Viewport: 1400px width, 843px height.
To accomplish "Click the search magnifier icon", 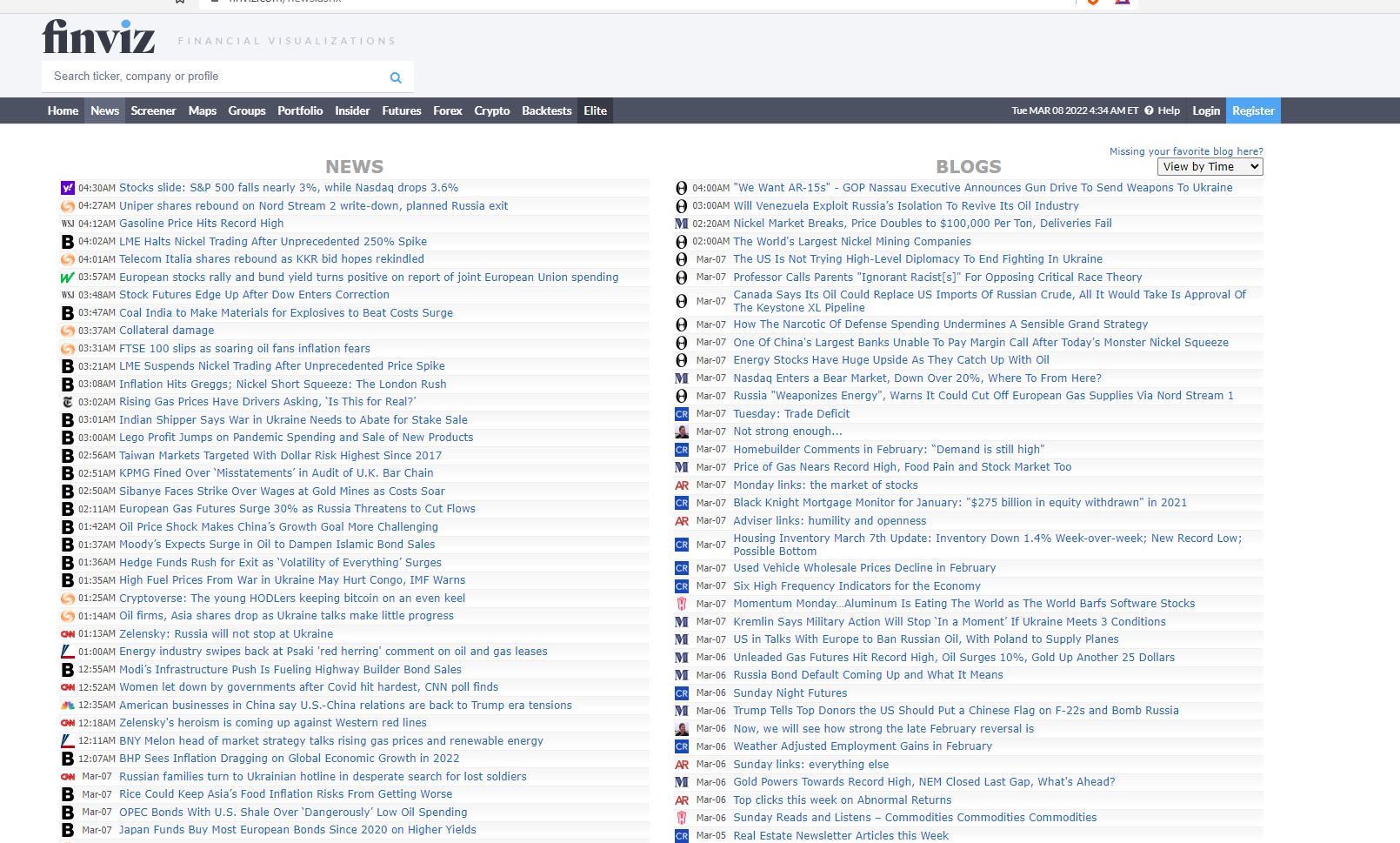I will [396, 77].
